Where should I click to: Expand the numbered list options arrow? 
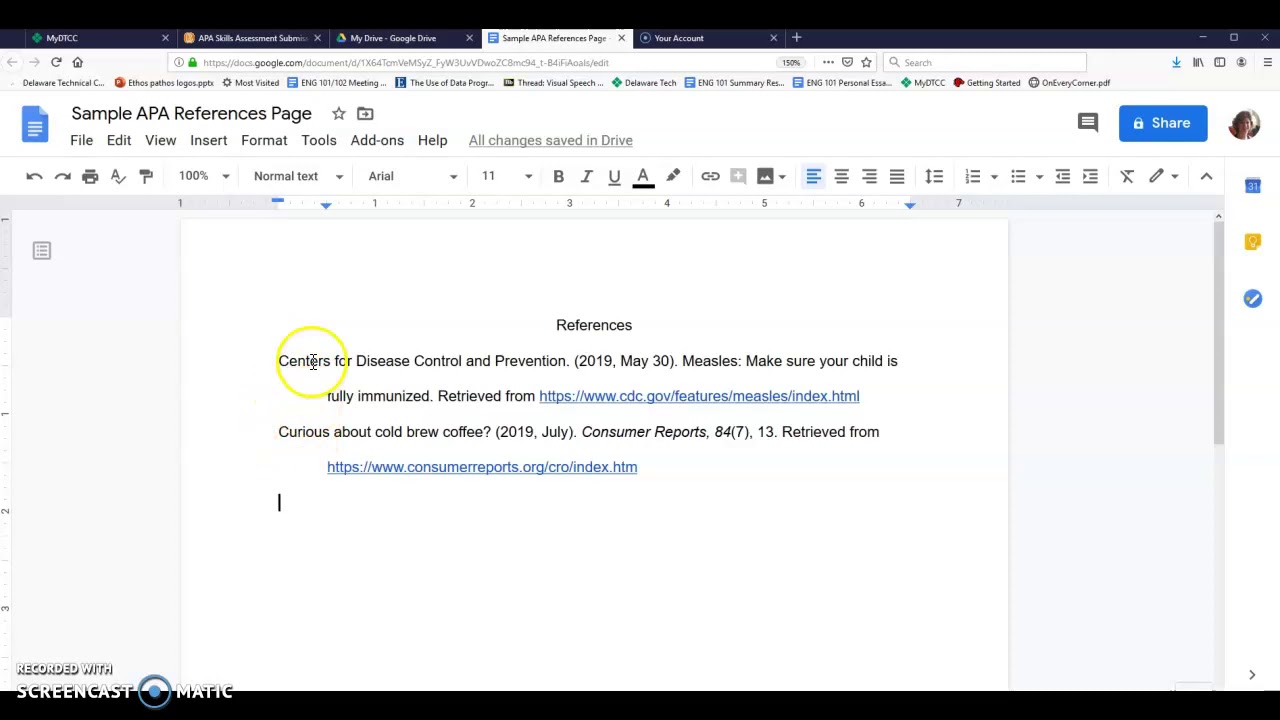coord(994,177)
